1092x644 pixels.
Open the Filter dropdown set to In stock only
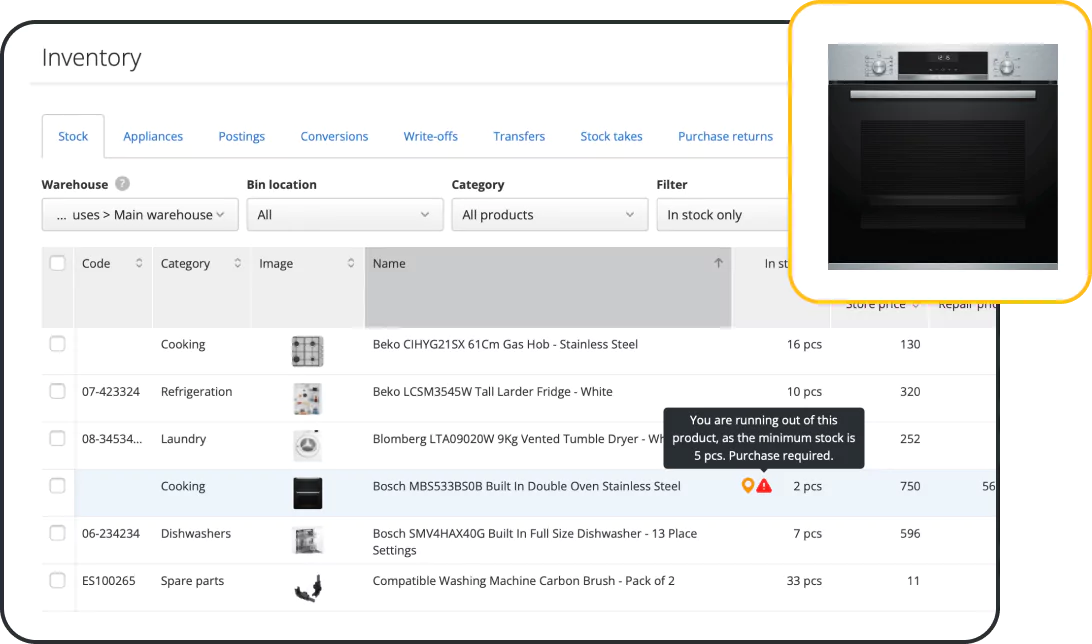[x=722, y=214]
